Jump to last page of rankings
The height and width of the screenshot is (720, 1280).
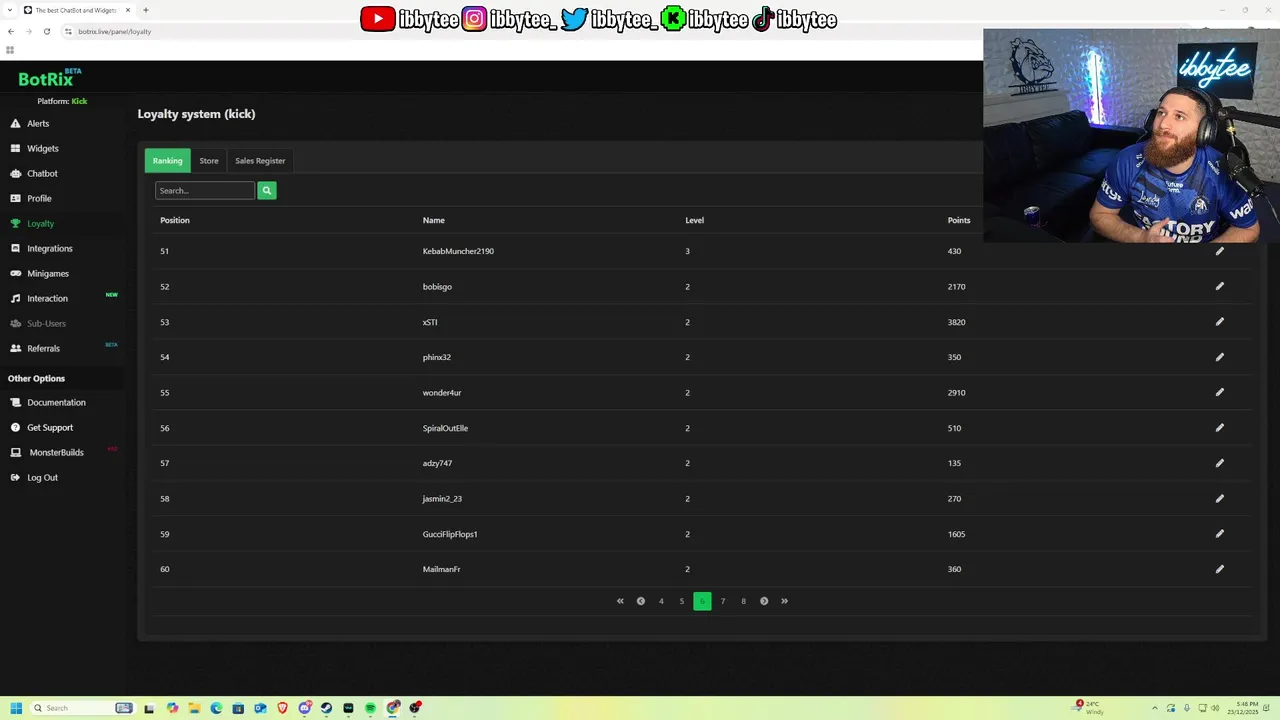(784, 601)
